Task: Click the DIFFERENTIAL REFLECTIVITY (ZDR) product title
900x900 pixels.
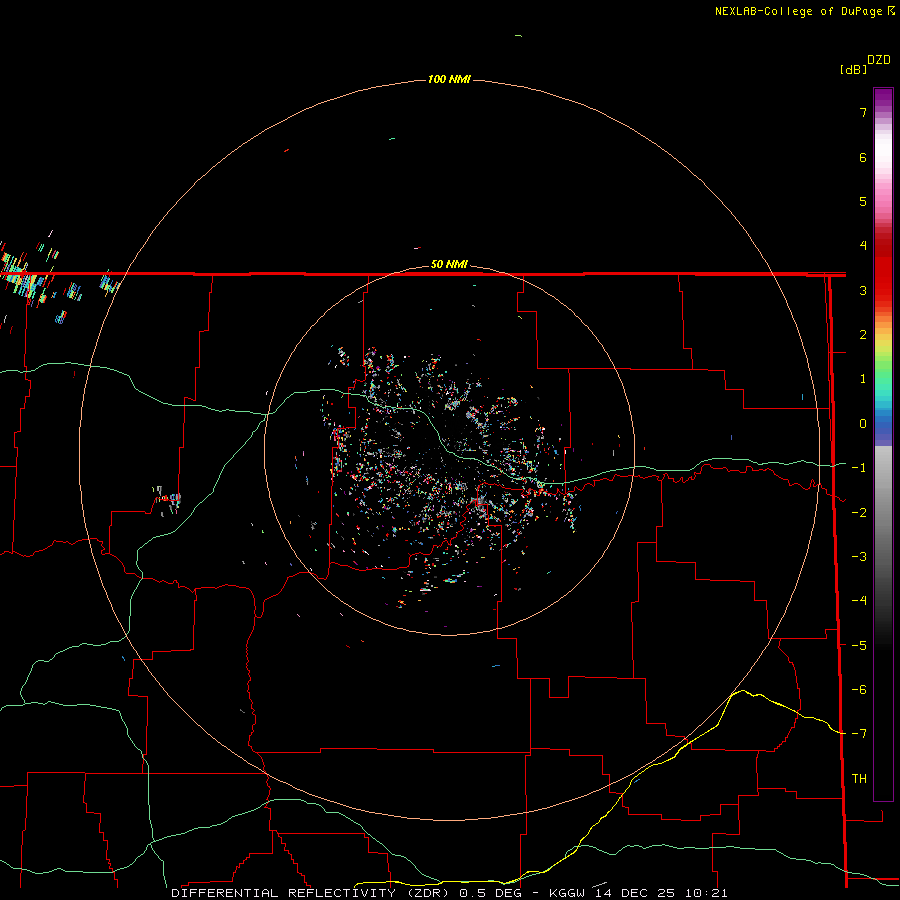Action: click(312, 893)
